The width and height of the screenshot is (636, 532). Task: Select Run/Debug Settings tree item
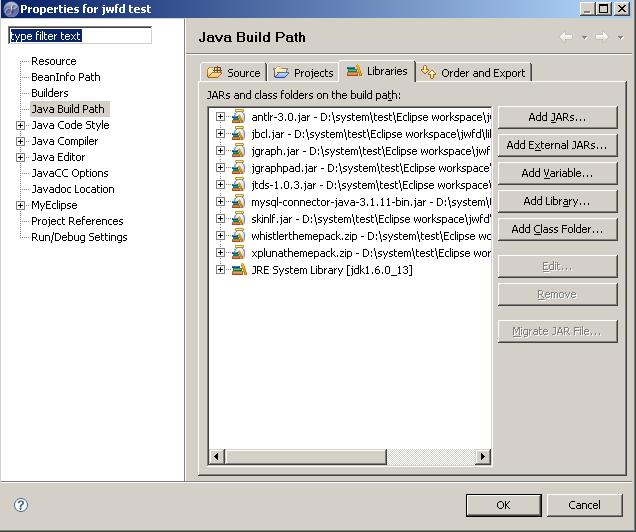point(79,237)
